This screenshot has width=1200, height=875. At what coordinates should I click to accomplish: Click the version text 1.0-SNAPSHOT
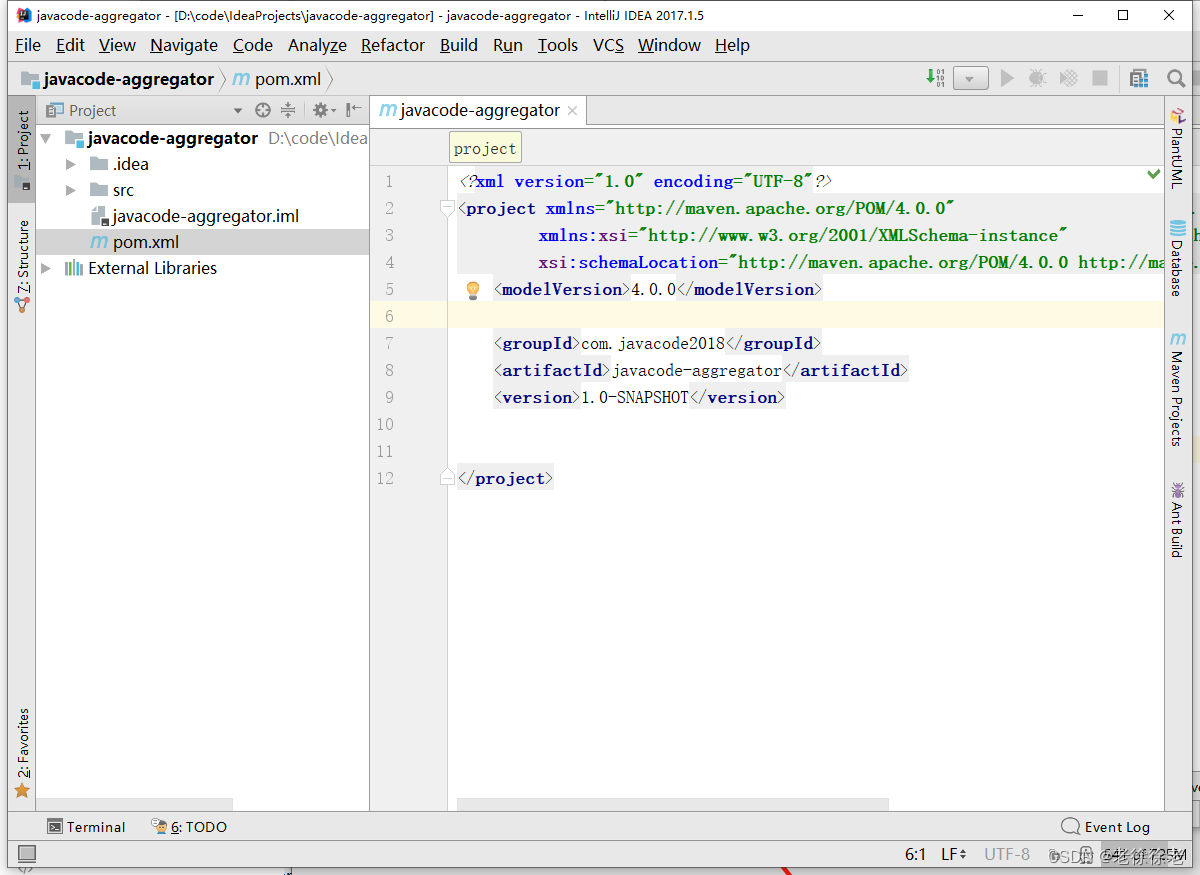click(x=635, y=397)
